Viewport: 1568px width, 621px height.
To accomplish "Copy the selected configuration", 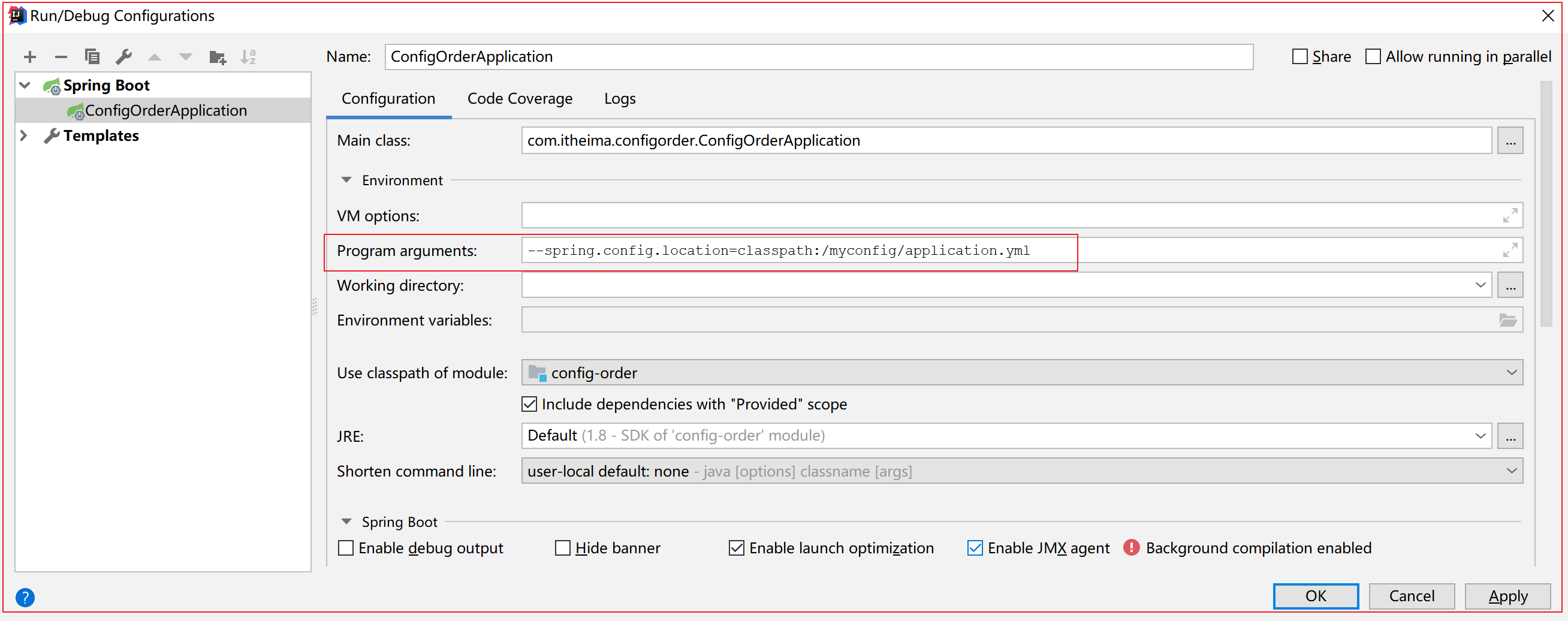I will coord(92,56).
